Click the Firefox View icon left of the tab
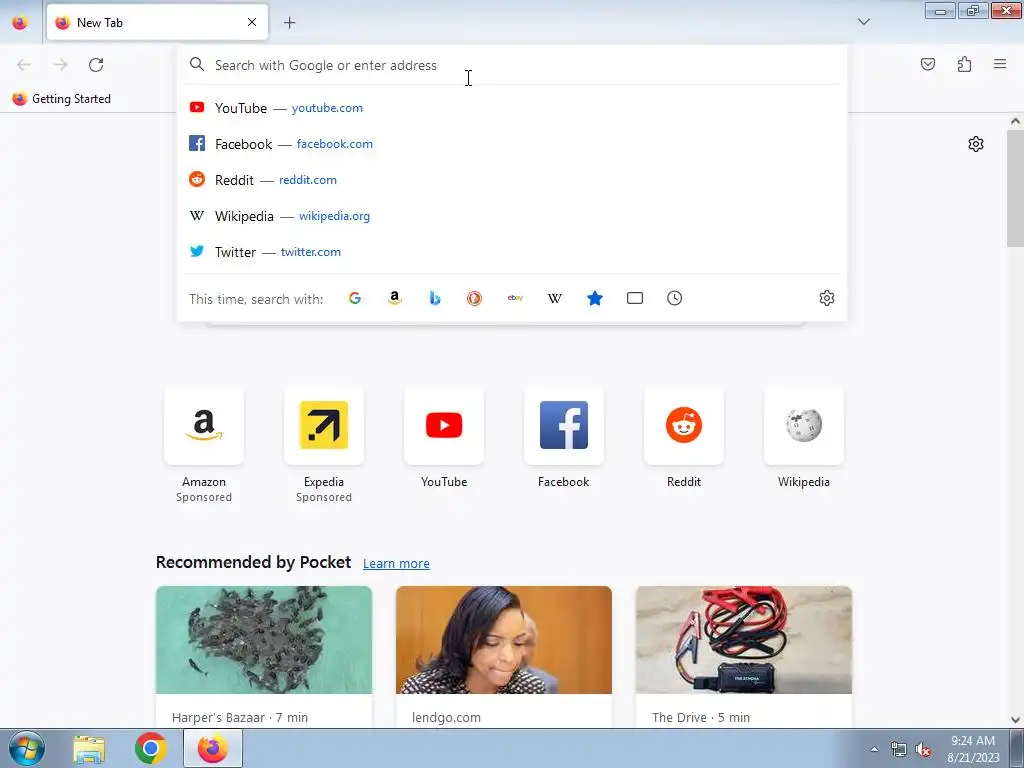This screenshot has height=768, width=1024. coord(20,22)
